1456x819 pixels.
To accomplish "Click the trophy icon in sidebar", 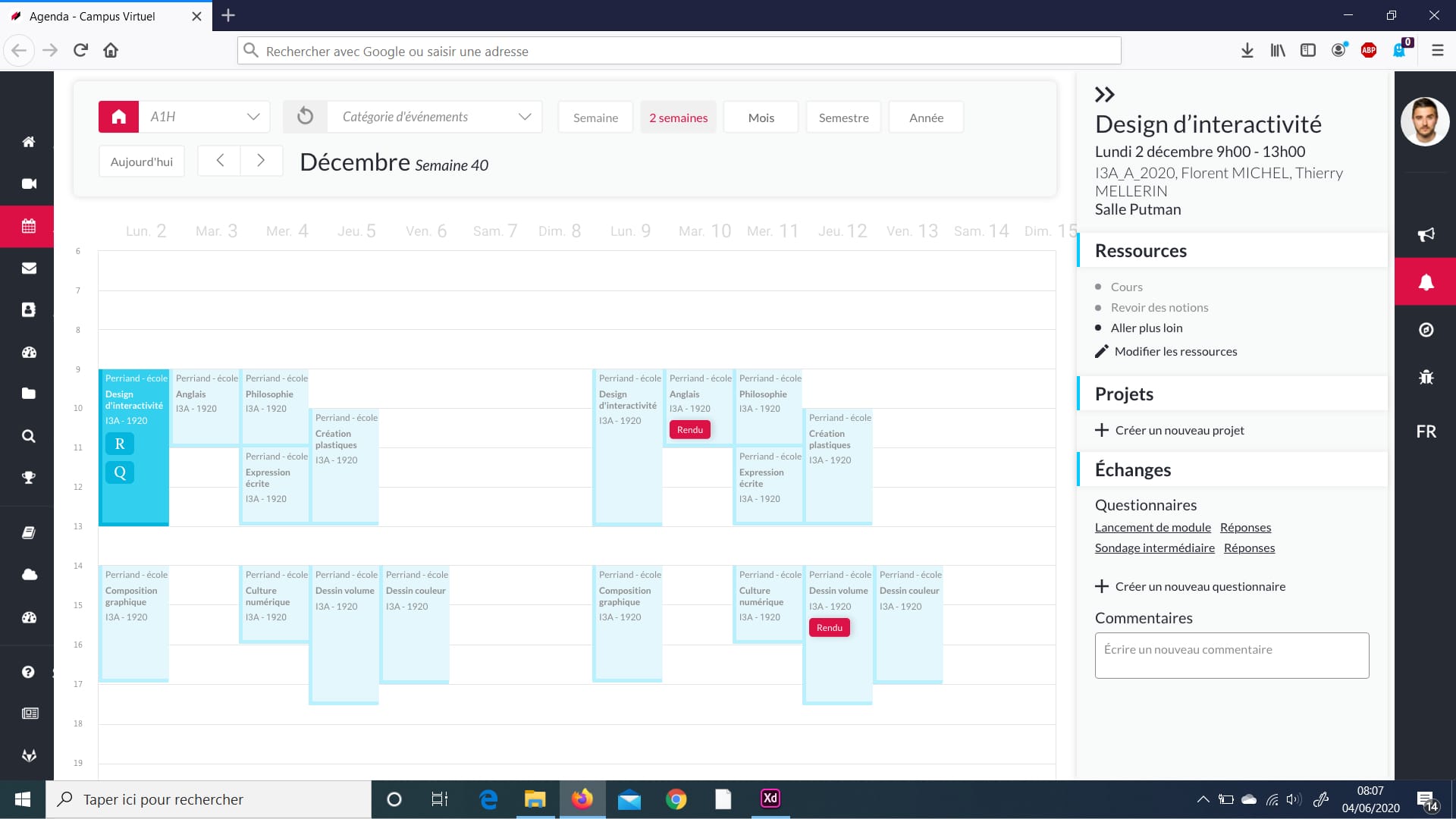I will [28, 478].
